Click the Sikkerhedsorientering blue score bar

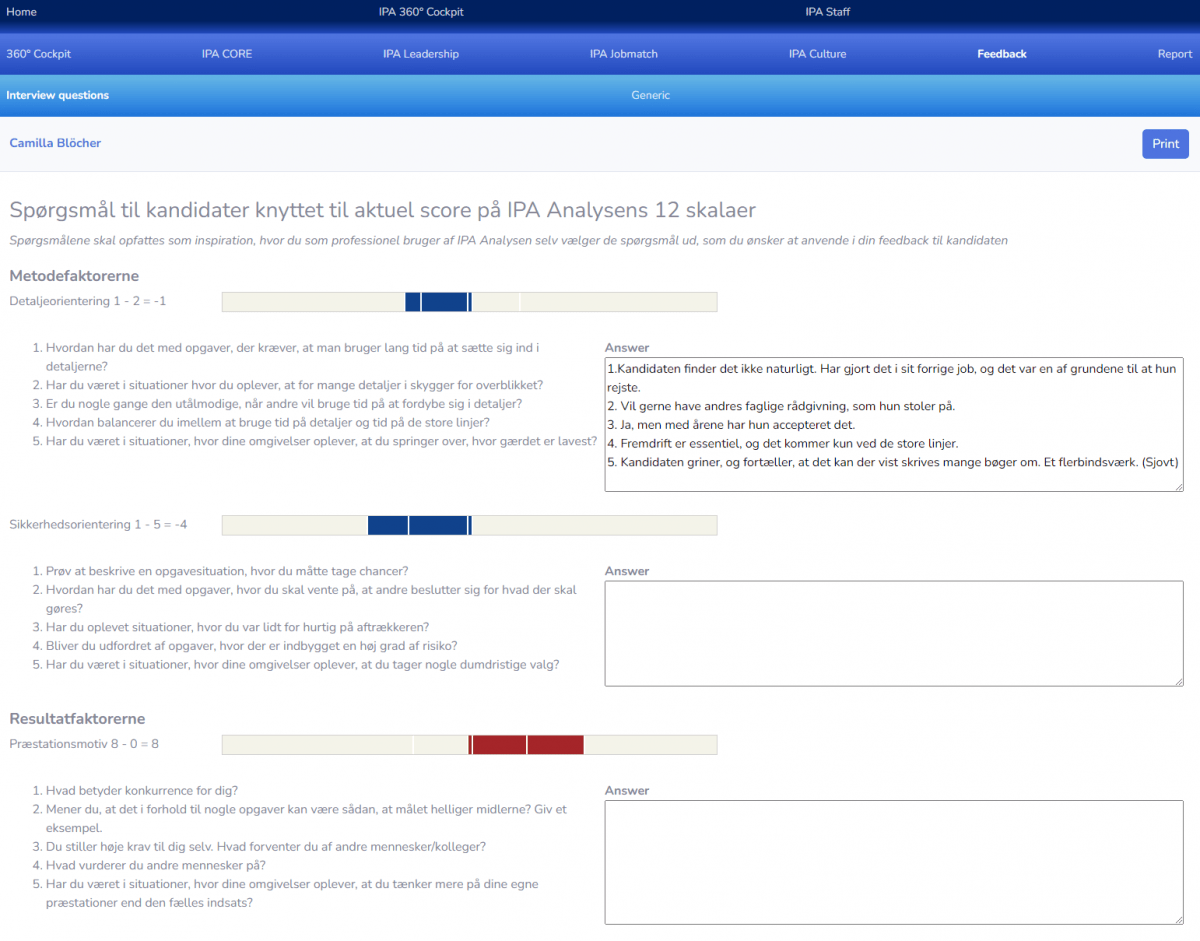click(419, 525)
